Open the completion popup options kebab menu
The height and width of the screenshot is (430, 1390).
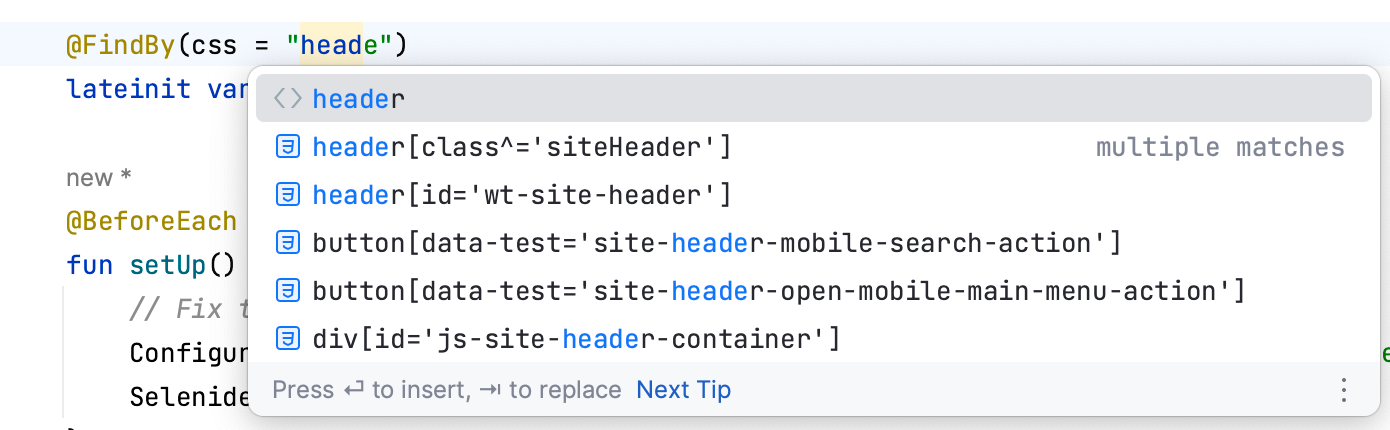[1344, 389]
